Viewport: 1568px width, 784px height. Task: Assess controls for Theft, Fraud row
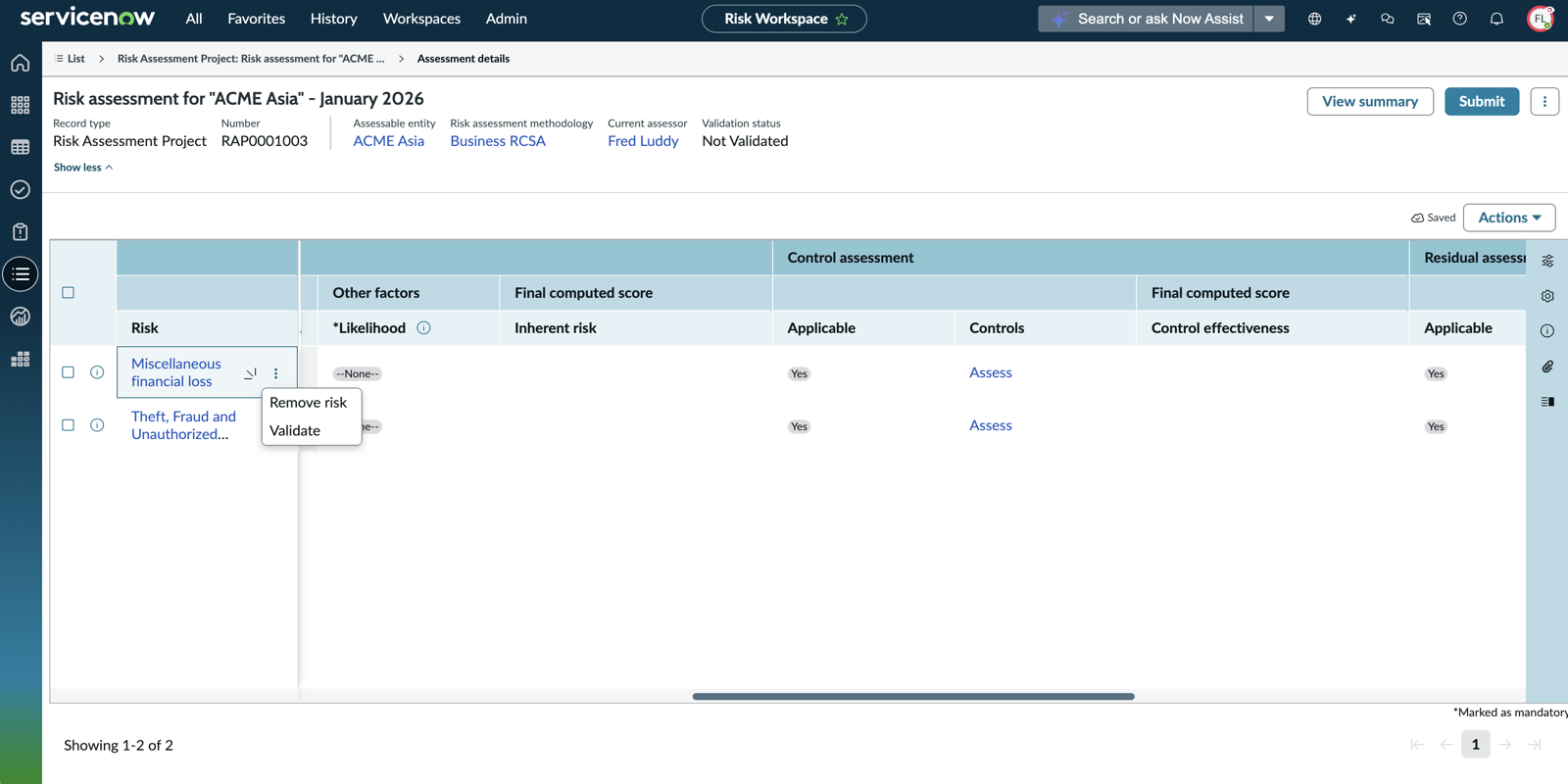(991, 425)
